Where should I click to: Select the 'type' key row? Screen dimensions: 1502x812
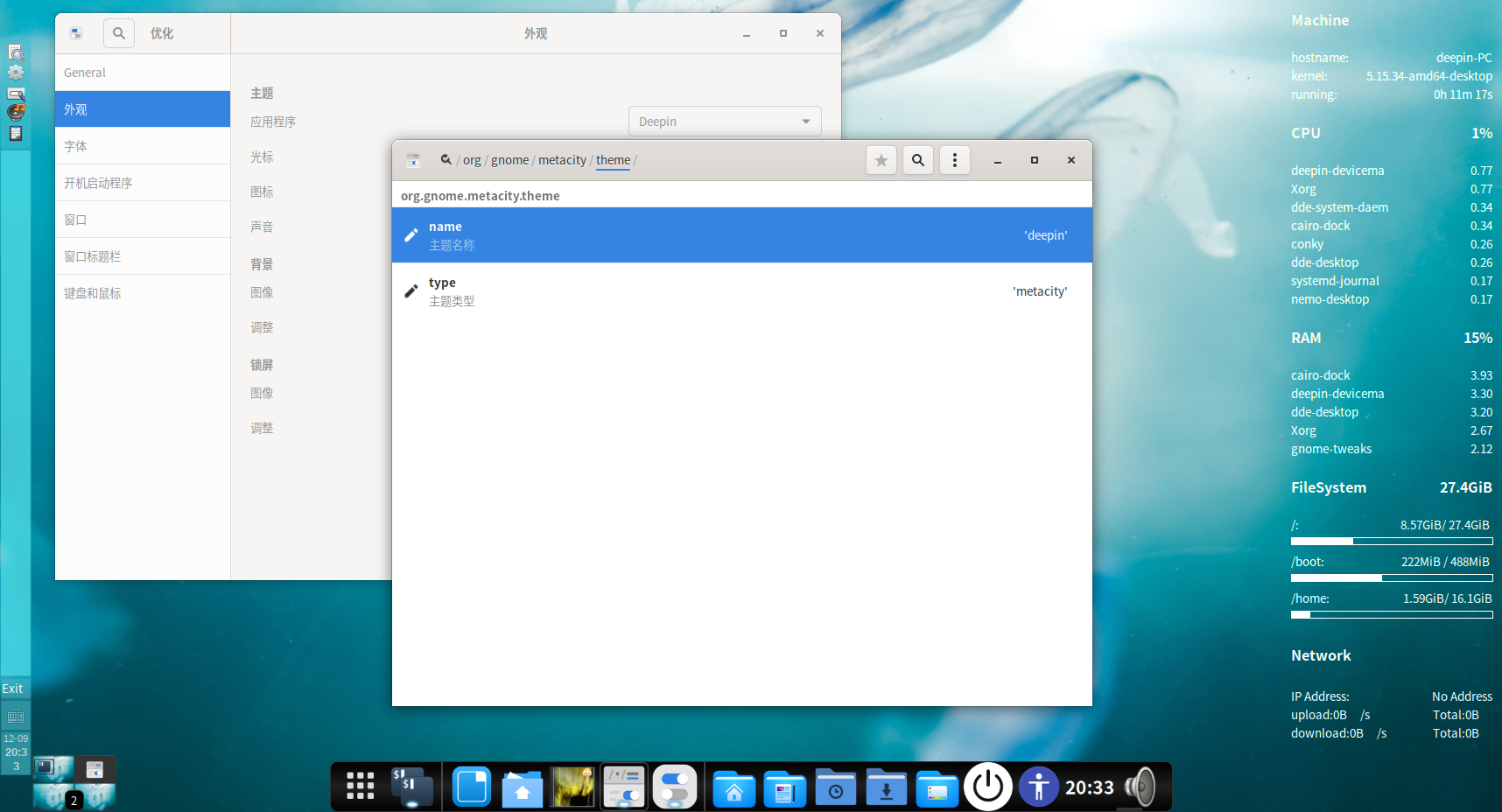point(741,291)
